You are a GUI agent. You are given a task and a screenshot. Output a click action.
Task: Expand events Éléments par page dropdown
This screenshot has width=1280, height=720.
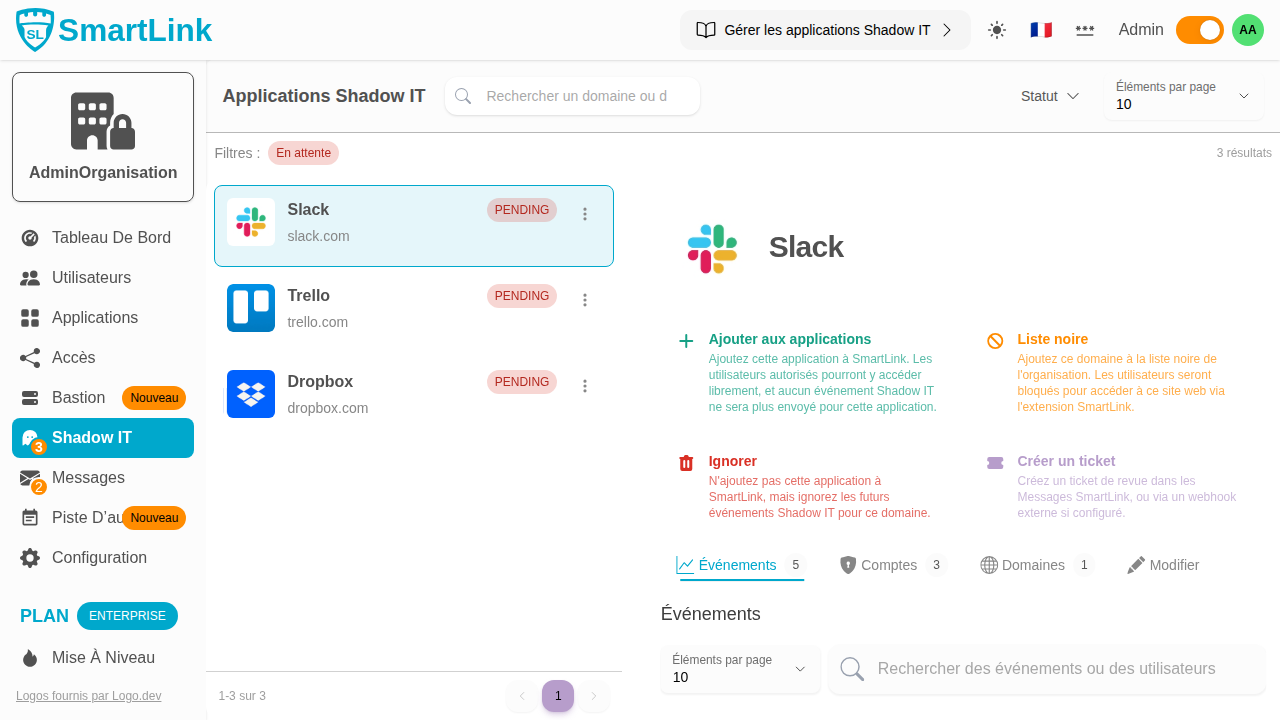pyautogui.click(x=740, y=669)
